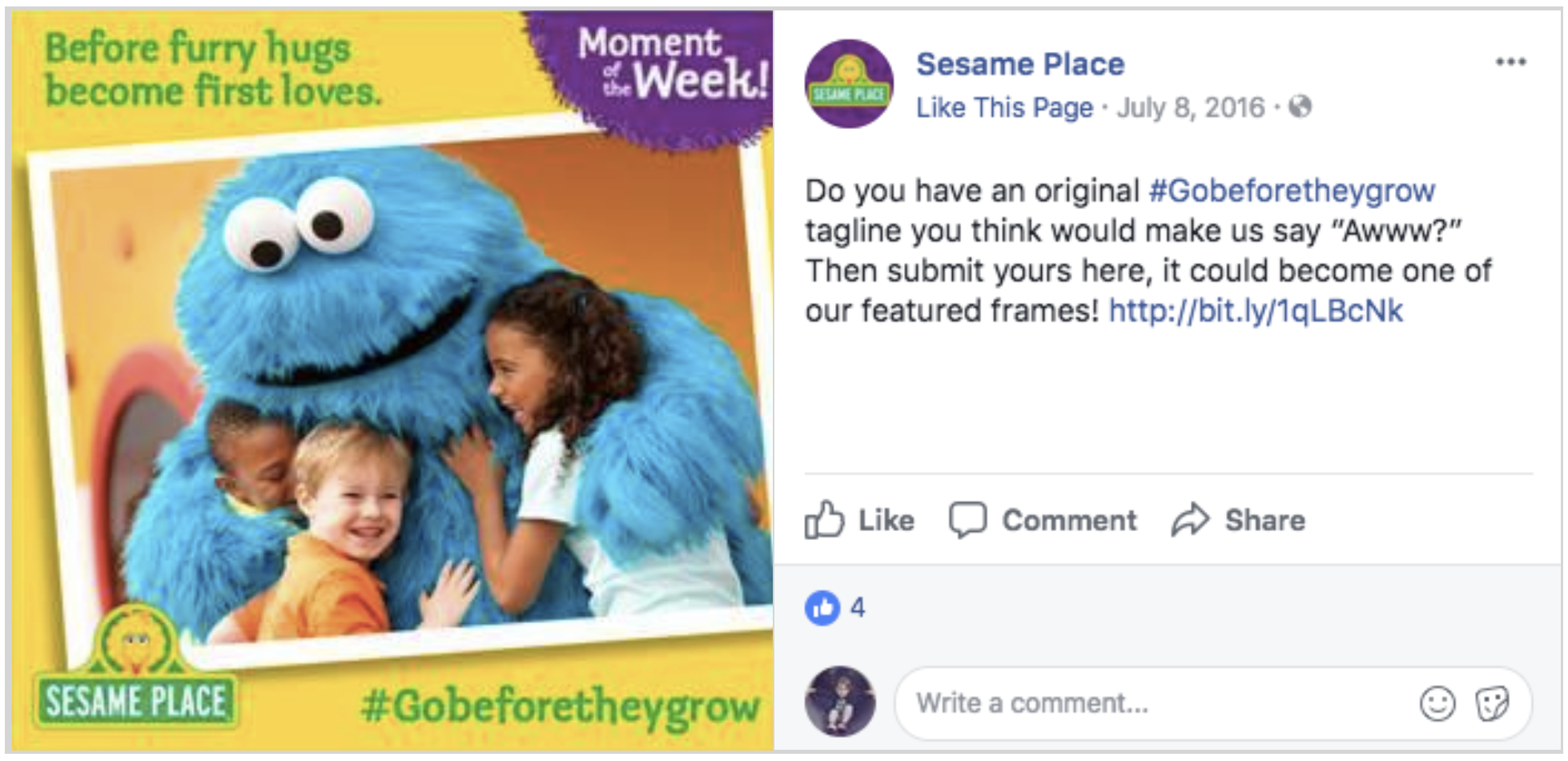Click the Comment speech bubble icon
This screenshot has width=1568, height=761.
pos(967,521)
